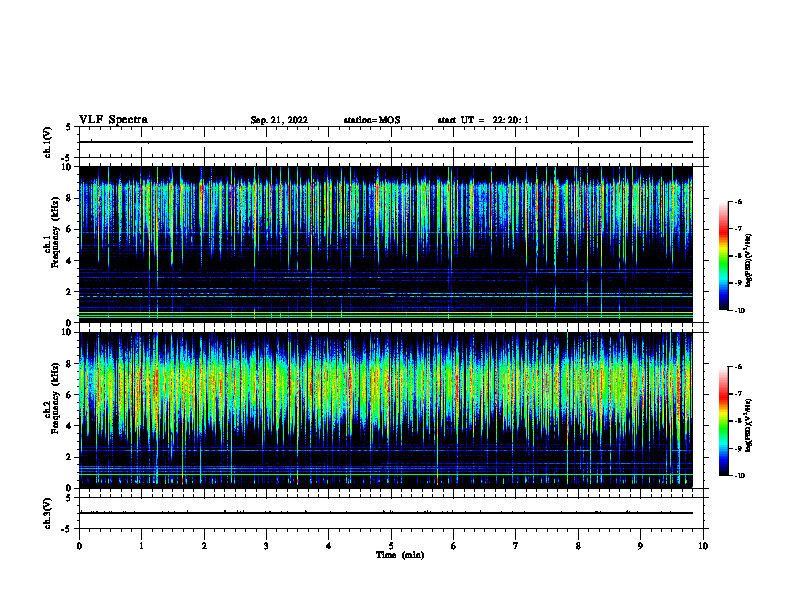Click the time axis tick label "7"
This screenshot has height=612, width=792.
point(516,546)
